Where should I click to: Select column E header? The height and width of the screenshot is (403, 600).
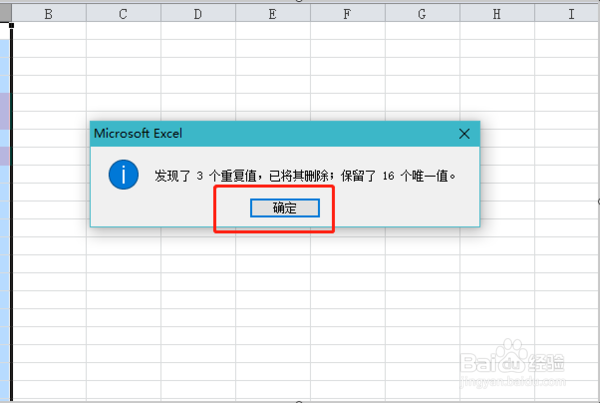(272, 14)
